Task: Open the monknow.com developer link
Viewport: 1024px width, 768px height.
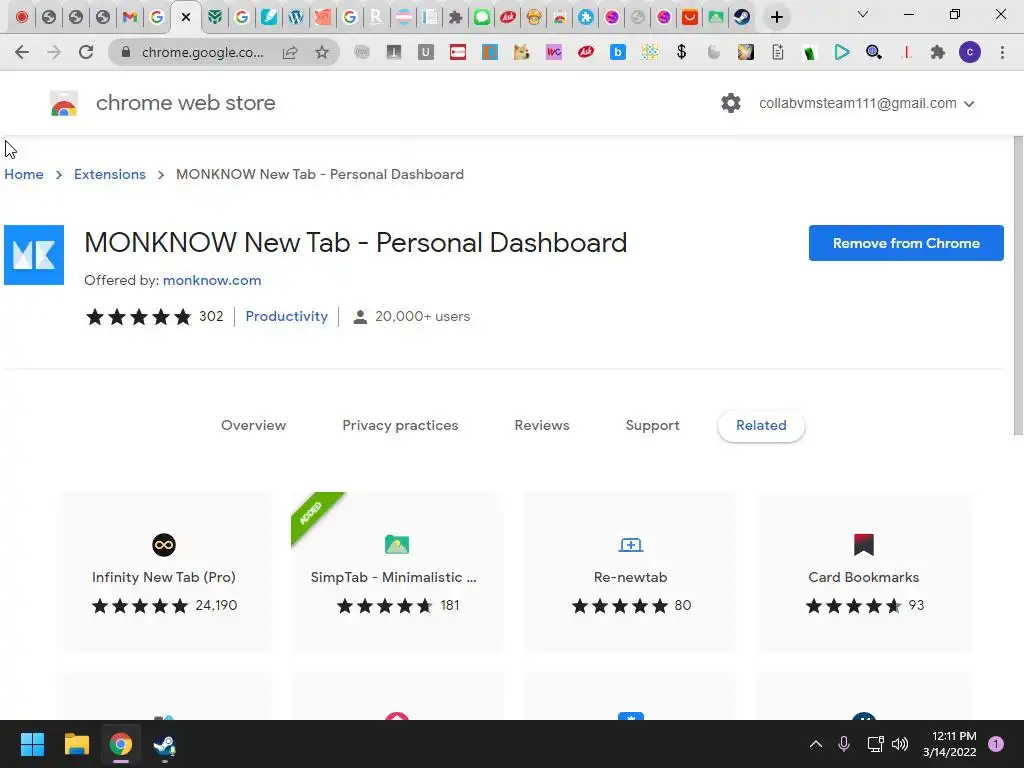Action: click(x=212, y=280)
